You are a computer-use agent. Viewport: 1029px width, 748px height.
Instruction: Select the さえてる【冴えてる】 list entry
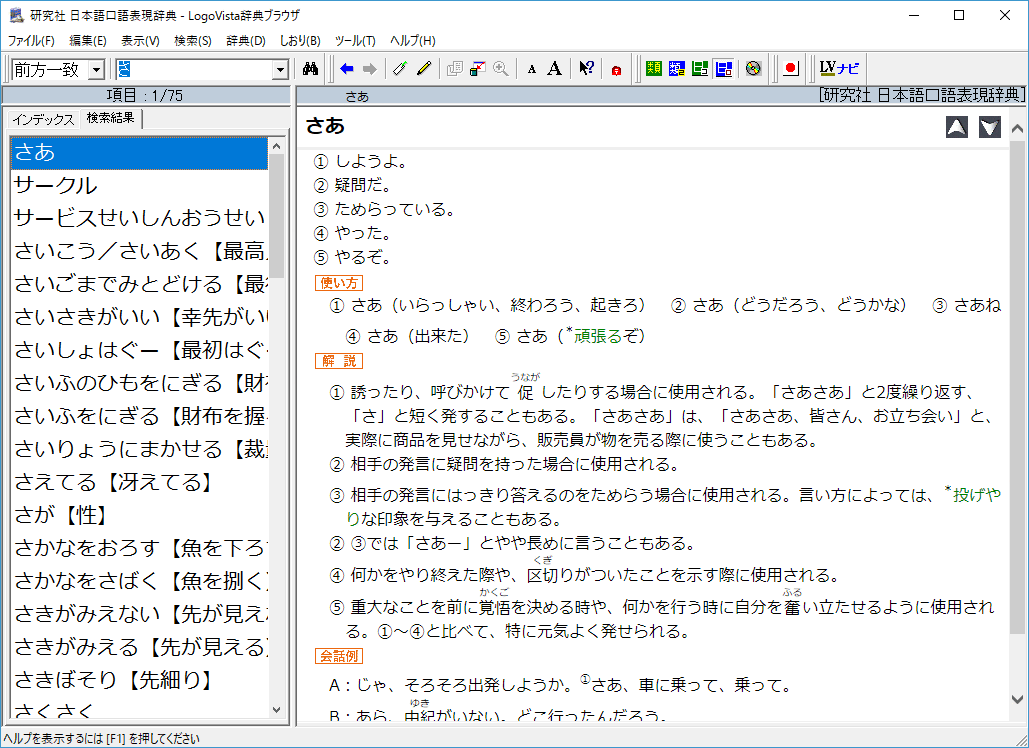point(139,482)
